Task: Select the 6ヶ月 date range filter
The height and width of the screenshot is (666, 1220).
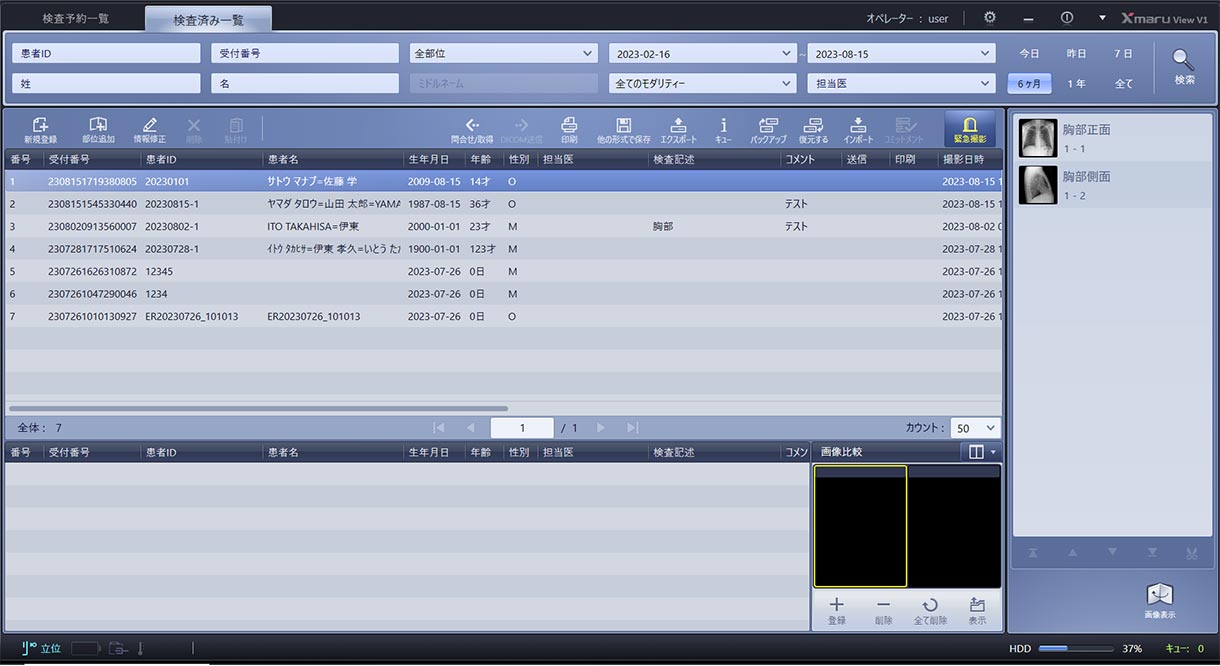Action: coord(1029,84)
